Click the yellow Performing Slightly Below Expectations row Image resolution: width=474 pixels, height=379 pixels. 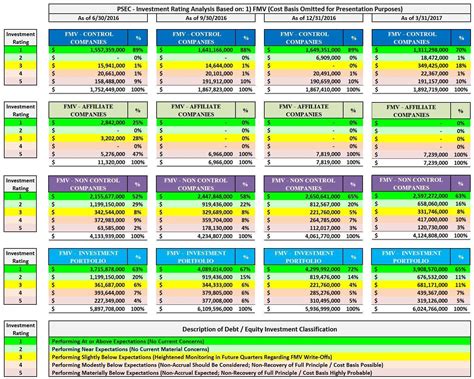coord(260,357)
